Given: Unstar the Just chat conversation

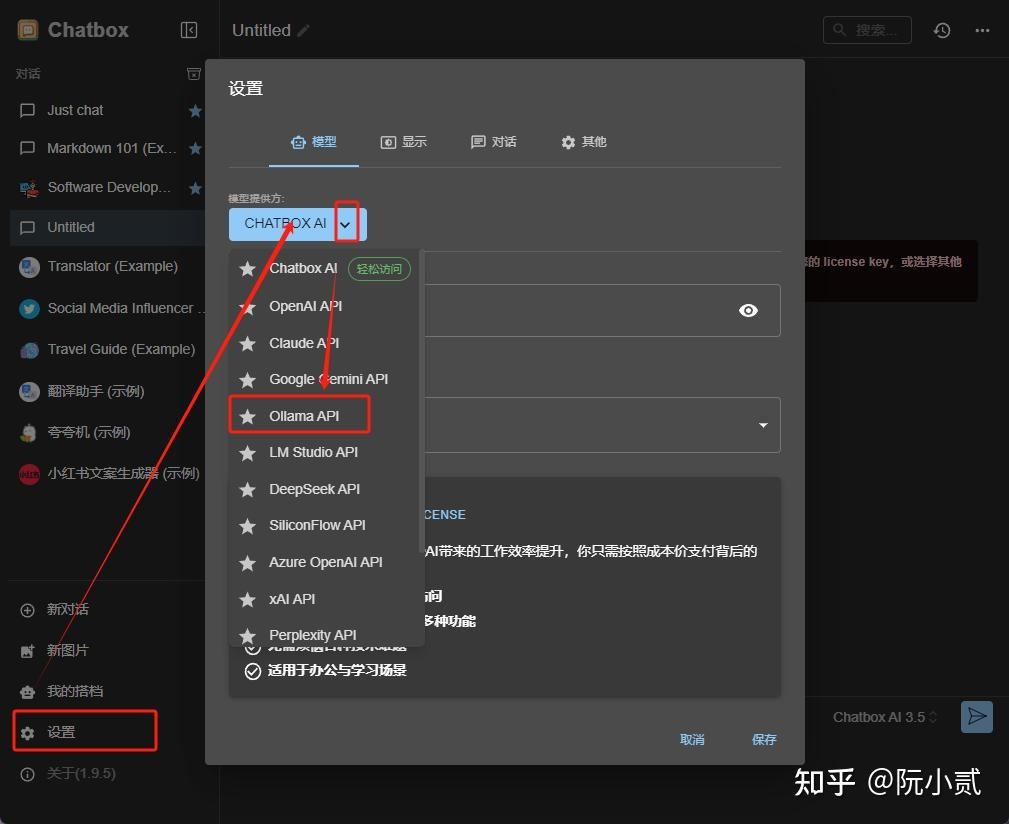Looking at the screenshot, I should click(195, 111).
